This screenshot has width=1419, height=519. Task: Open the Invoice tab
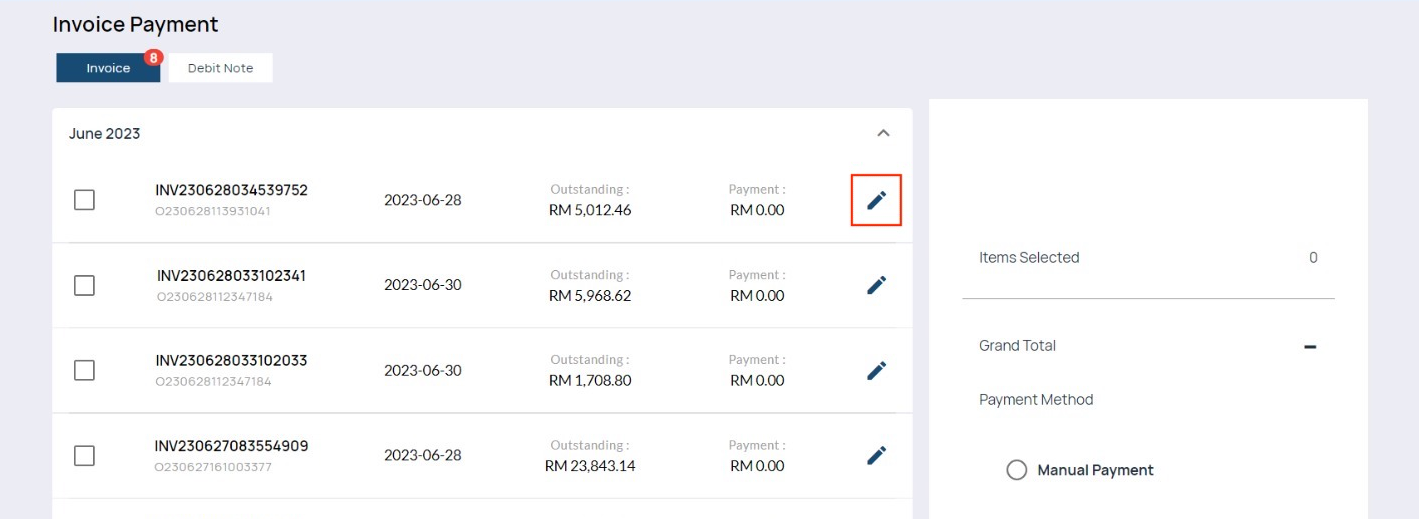point(108,68)
